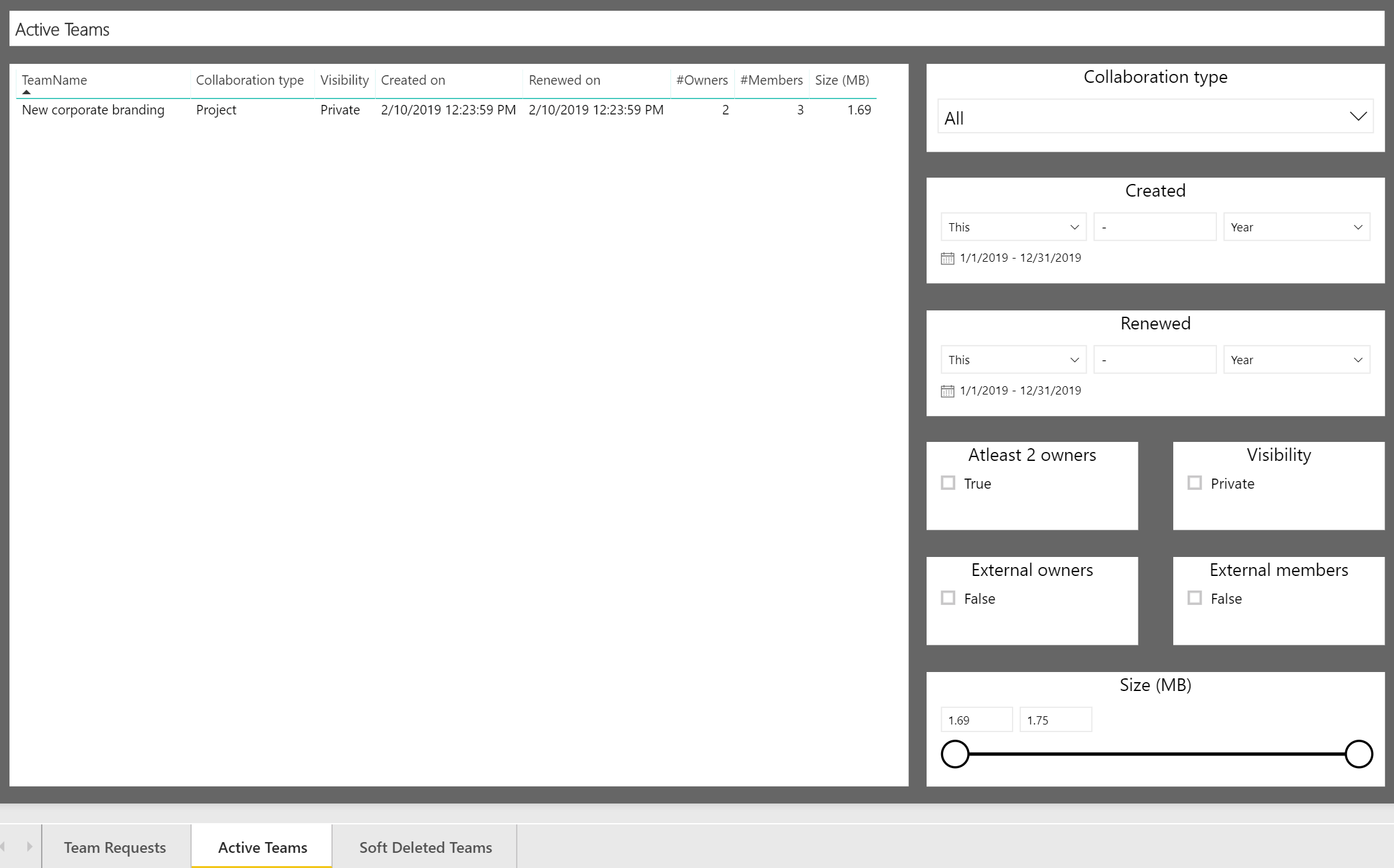The width and height of the screenshot is (1394, 868).
Task: Expand Collaboration type All dropdown
Action: coord(1155,117)
